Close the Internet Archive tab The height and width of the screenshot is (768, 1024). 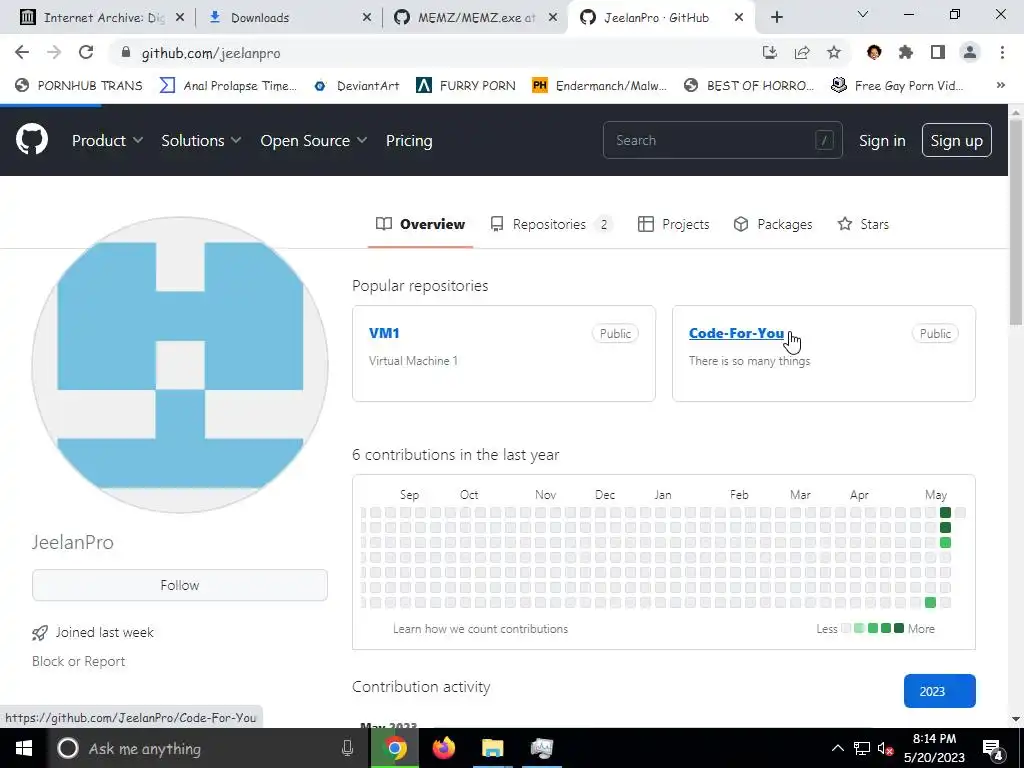click(x=180, y=18)
